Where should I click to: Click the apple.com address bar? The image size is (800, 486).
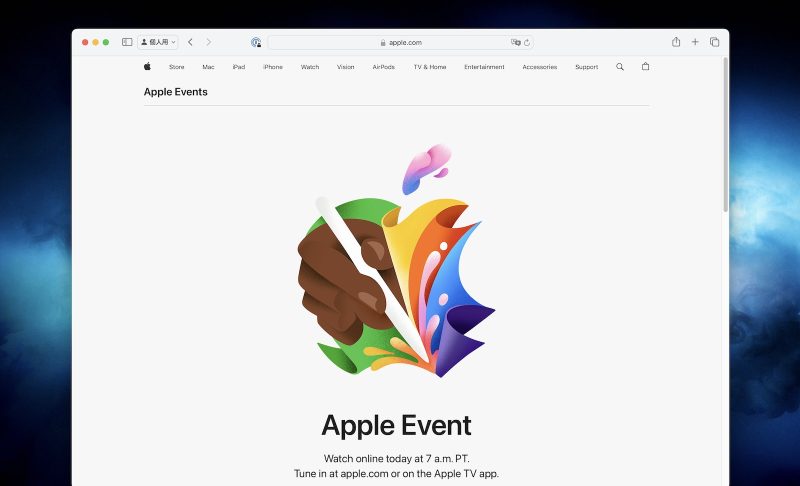(401, 42)
